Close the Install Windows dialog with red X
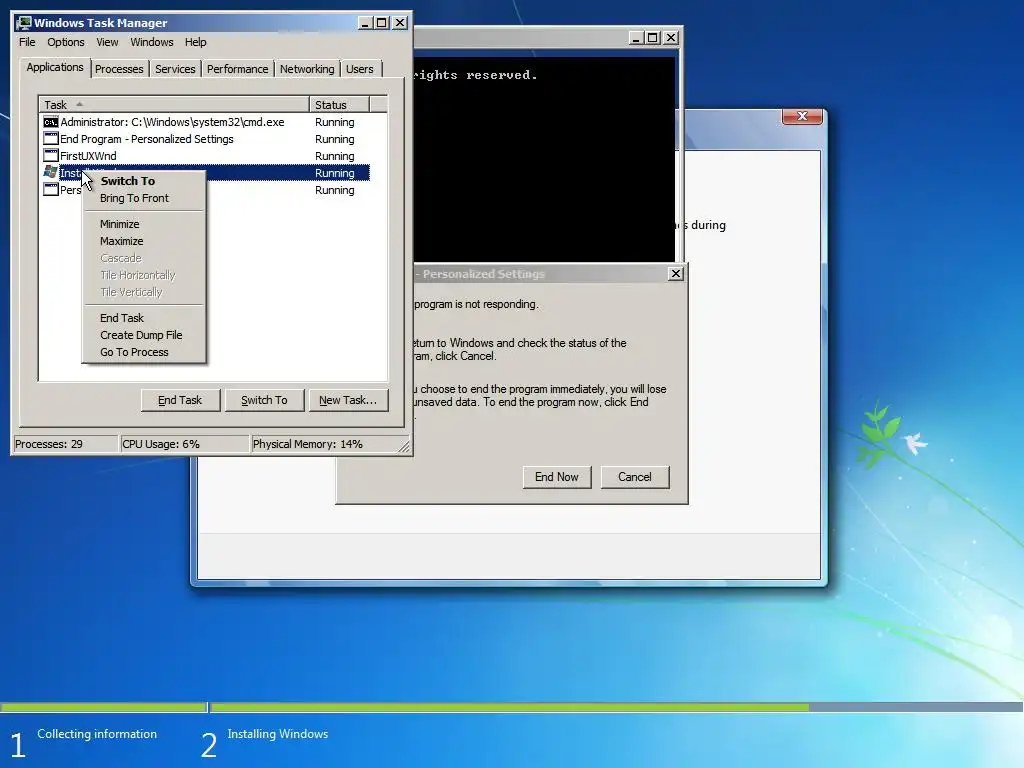Screen dimensions: 1024x768 [x=802, y=116]
